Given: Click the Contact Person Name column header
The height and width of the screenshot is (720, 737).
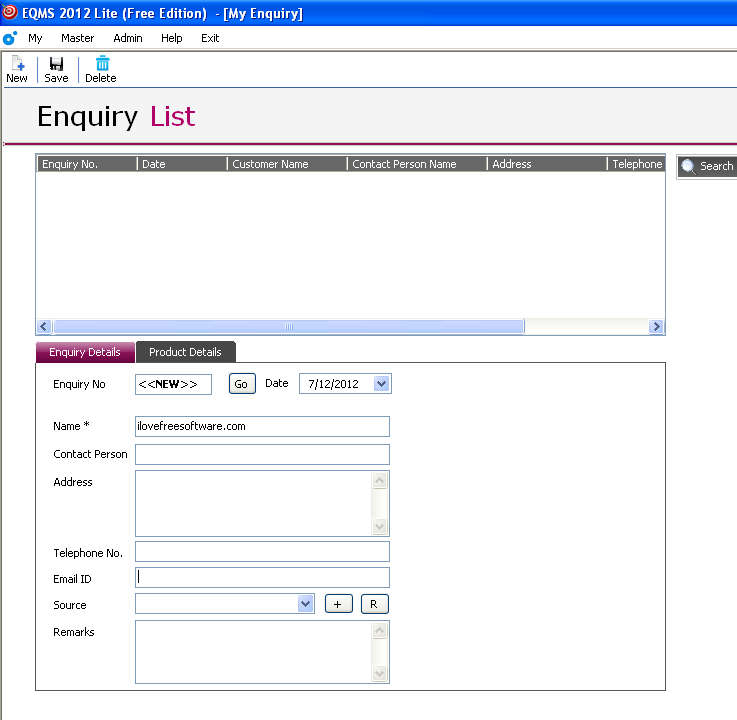Looking at the screenshot, I should 417,164.
